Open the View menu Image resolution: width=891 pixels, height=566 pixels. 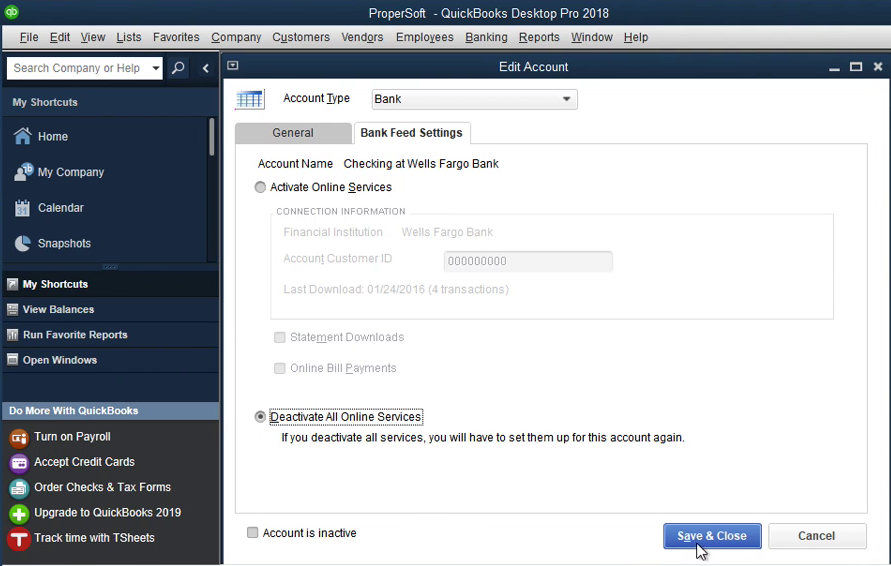(93, 37)
